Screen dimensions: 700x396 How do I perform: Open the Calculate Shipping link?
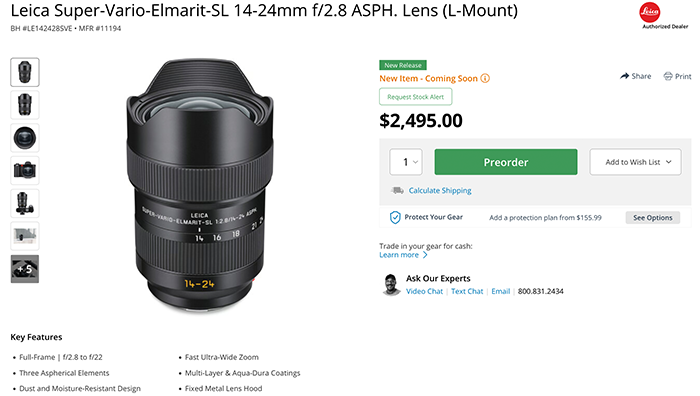pyautogui.click(x=440, y=191)
